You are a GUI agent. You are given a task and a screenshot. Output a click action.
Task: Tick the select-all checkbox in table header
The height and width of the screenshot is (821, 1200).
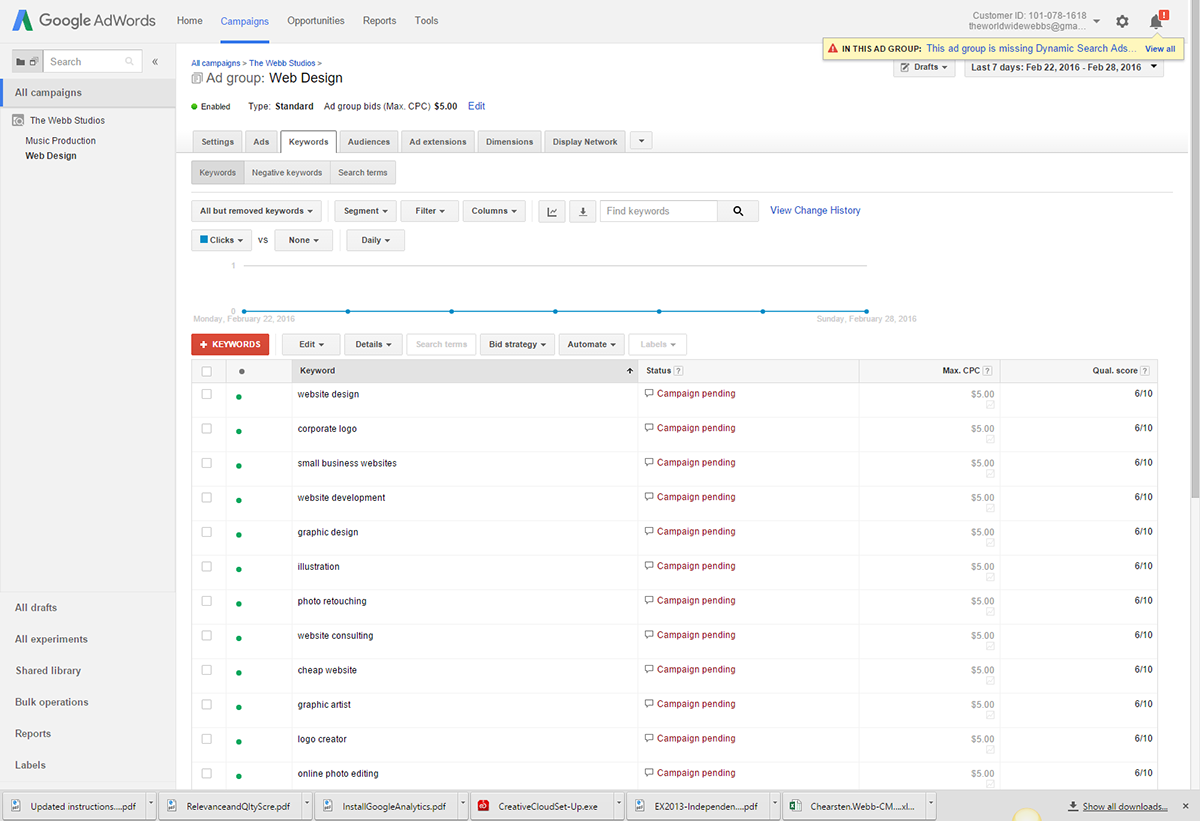(x=207, y=371)
